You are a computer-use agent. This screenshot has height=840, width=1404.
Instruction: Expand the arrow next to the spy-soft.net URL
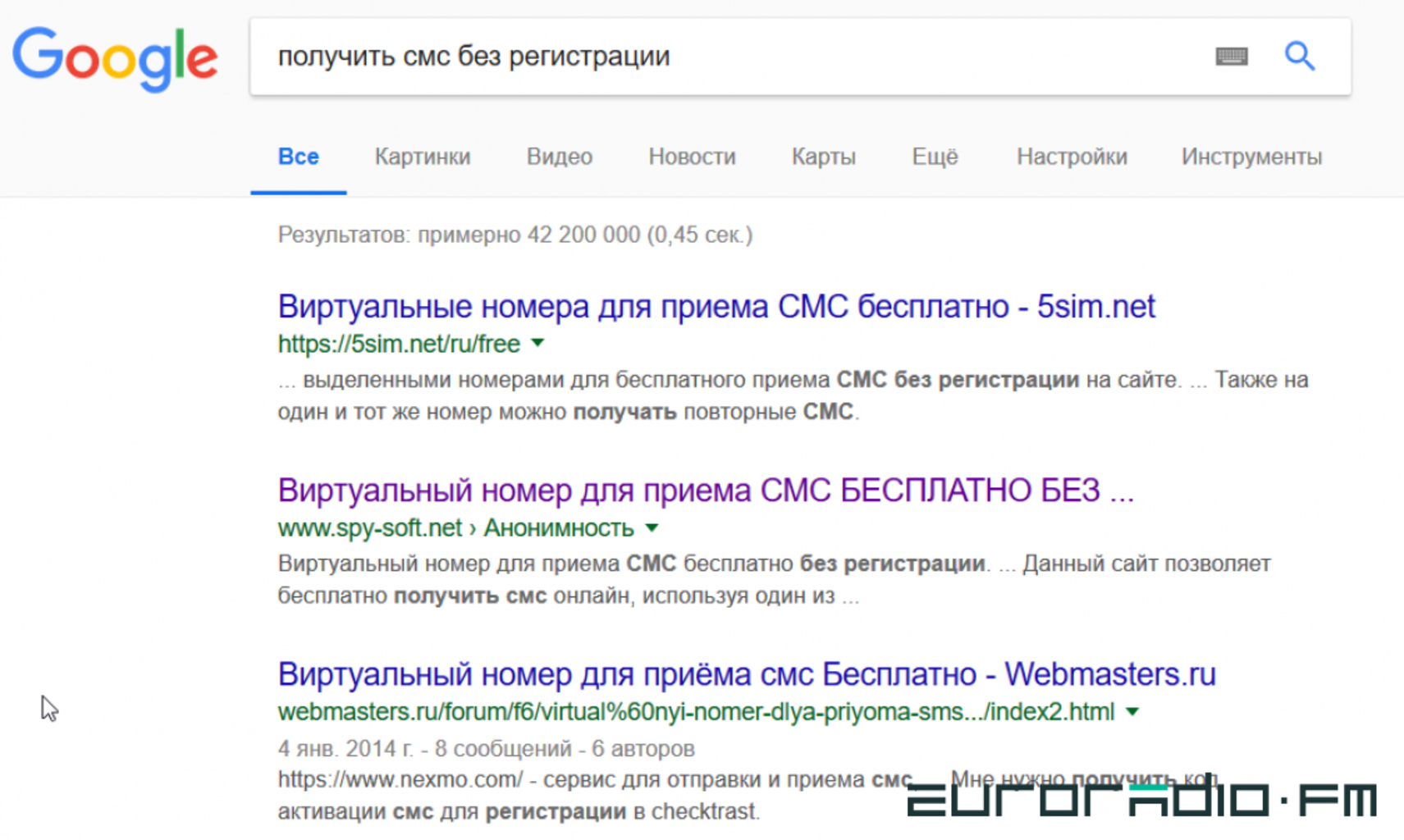point(652,527)
